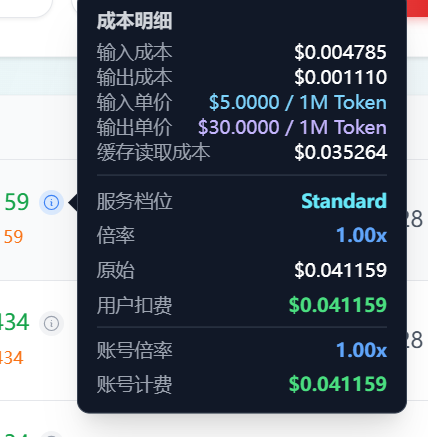
Task: Click the 输出单价 label
Action: click(135, 127)
